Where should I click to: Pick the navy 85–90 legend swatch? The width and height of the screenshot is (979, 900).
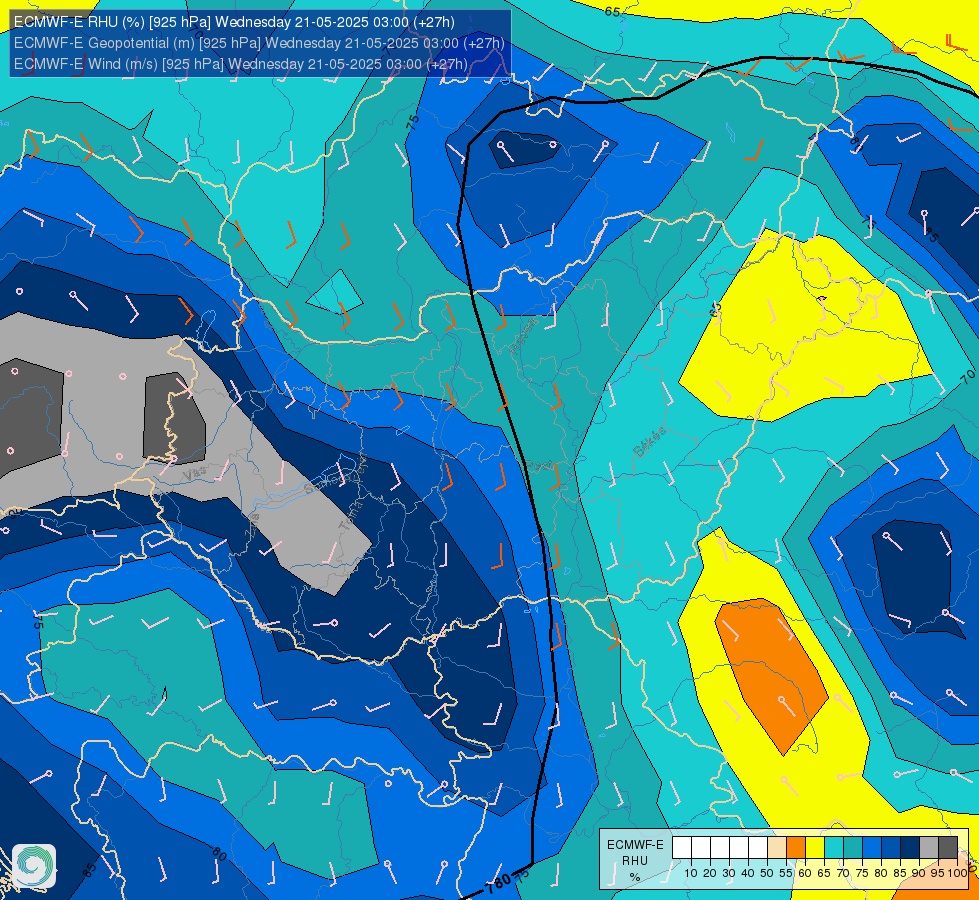coord(910,847)
